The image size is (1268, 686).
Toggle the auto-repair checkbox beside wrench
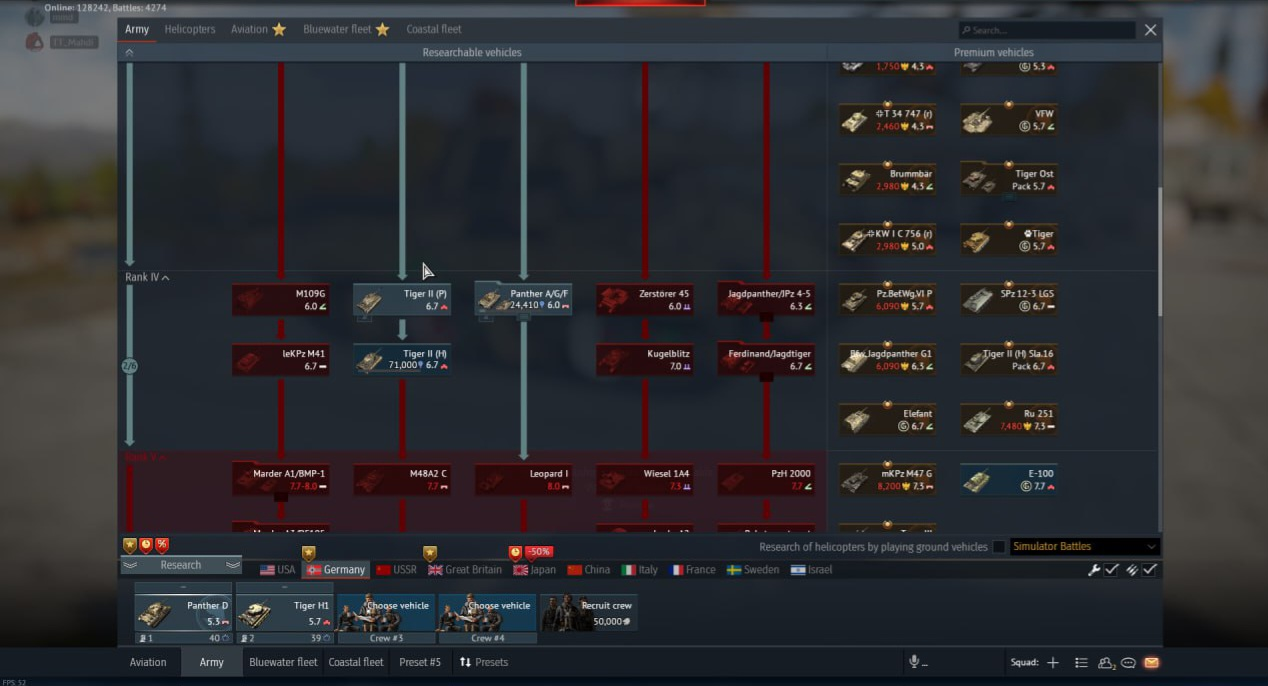pyautogui.click(x=1111, y=570)
